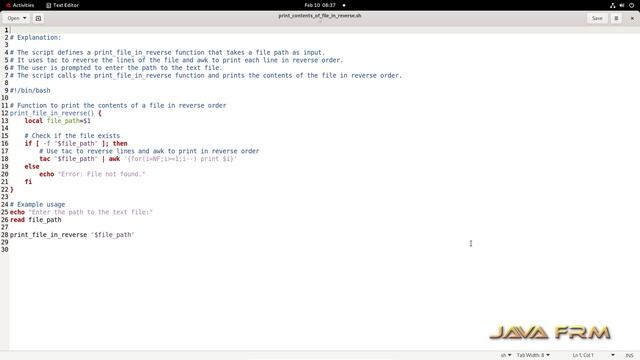
Task: Click the '# Check if the file exists' comment
Action: pyautogui.click(x=72, y=136)
